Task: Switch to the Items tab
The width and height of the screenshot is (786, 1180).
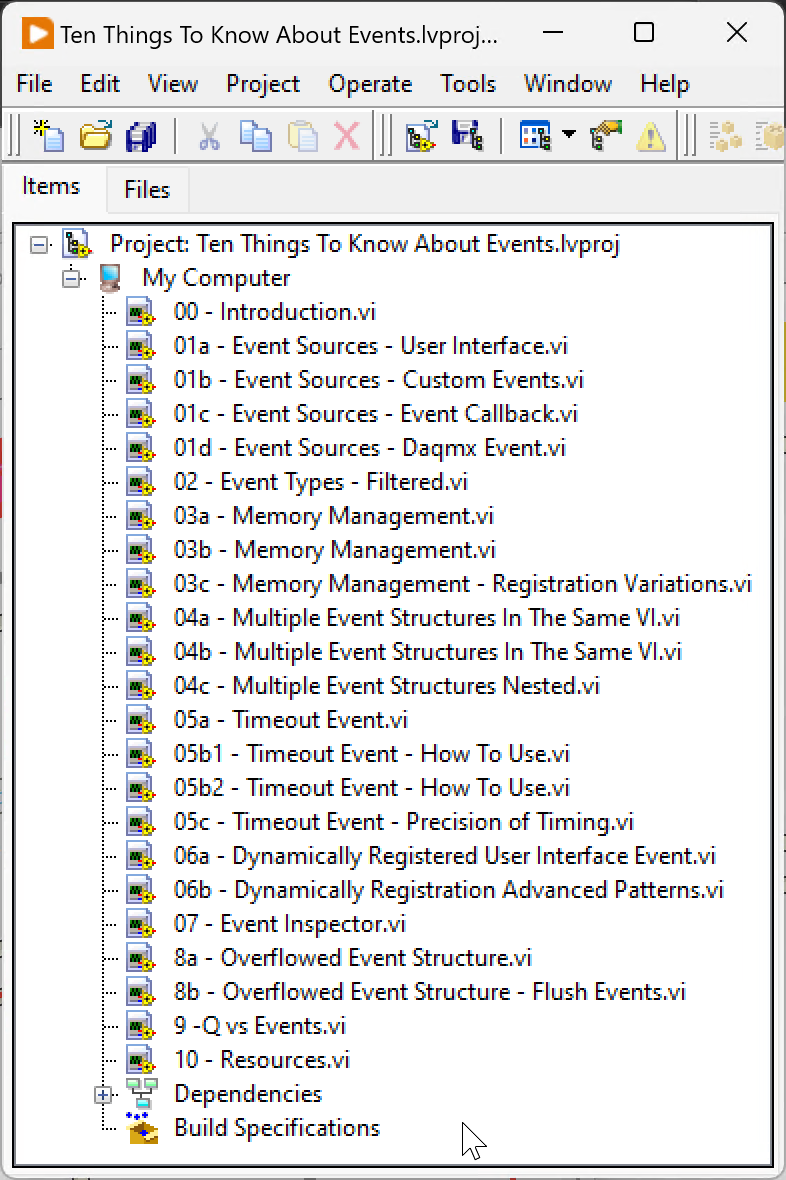Action: (50, 186)
